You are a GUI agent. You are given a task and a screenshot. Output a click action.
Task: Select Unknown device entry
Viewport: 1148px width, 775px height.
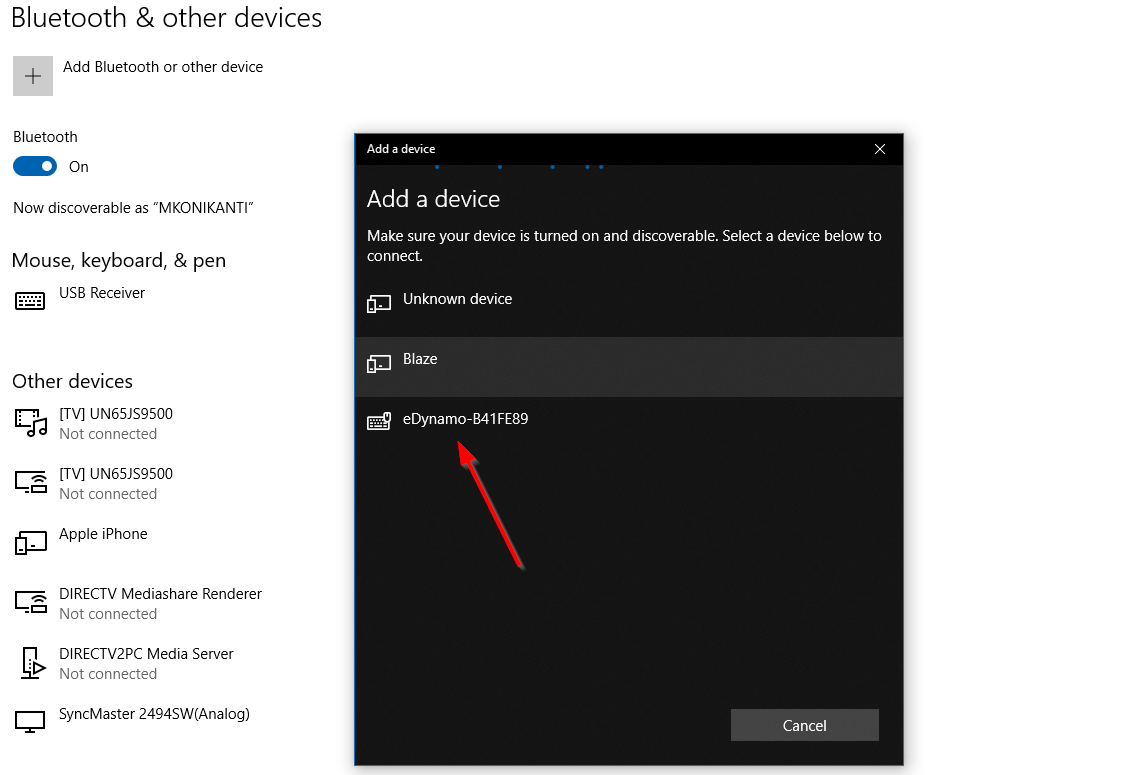pyautogui.click(x=457, y=299)
